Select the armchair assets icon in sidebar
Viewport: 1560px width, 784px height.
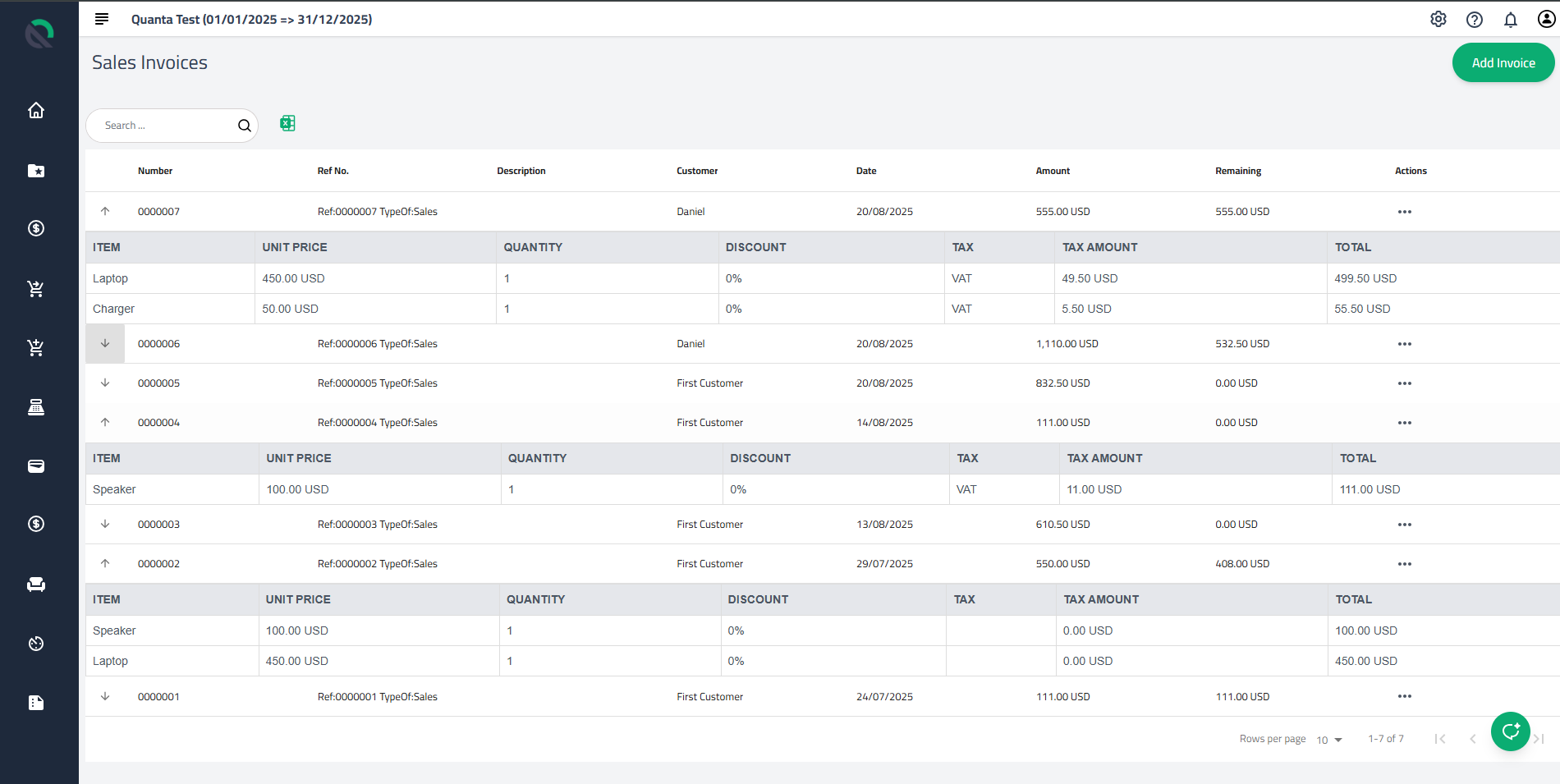click(x=36, y=585)
